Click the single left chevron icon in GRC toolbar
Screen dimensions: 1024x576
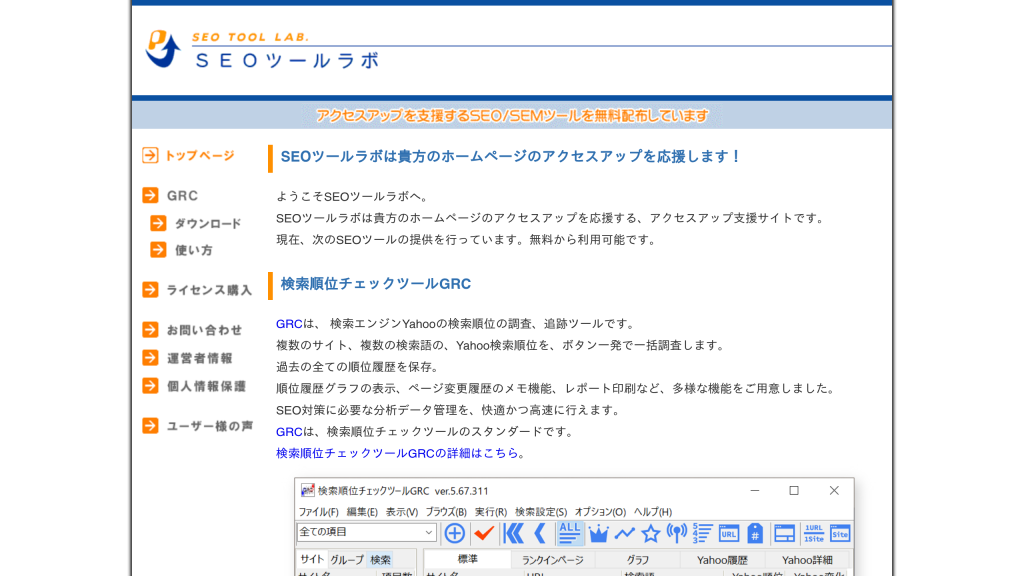tap(540, 534)
